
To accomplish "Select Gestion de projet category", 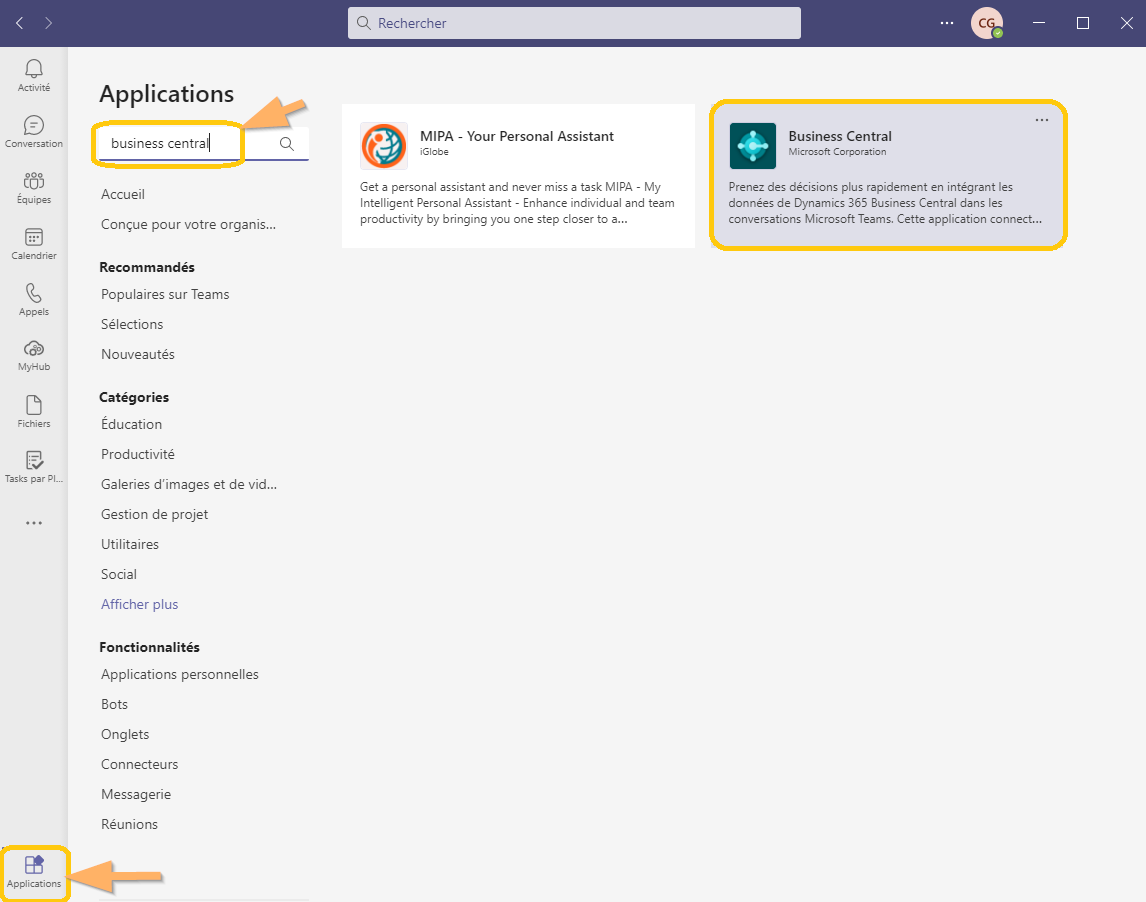I will pos(155,515).
